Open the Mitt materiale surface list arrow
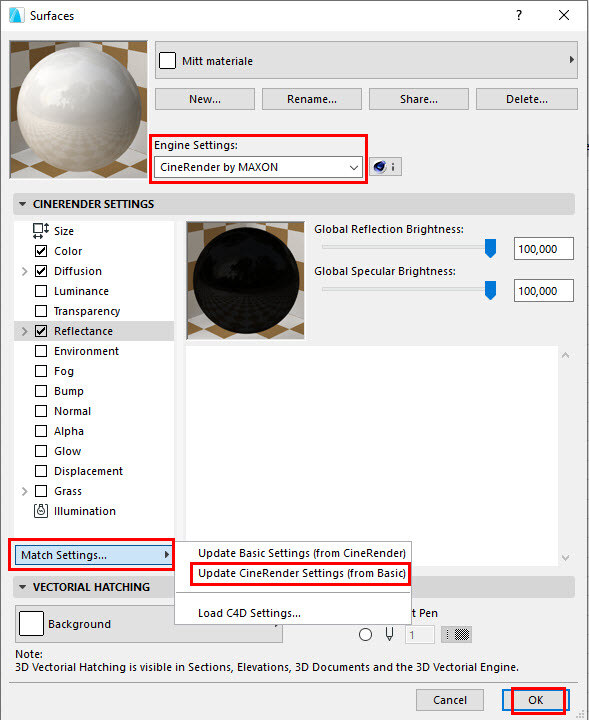589x720 pixels. (x=572, y=60)
